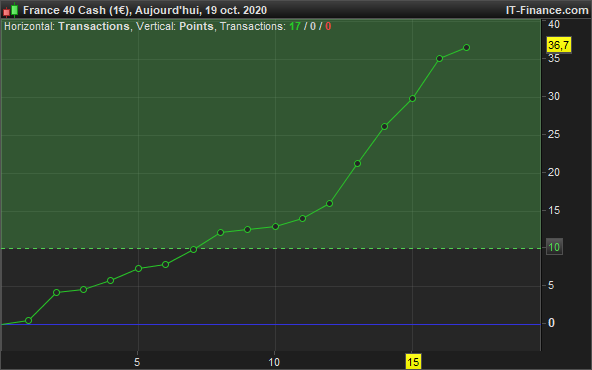Select the data point at transaction 9
This screenshot has height=370, width=592.
coord(248,229)
